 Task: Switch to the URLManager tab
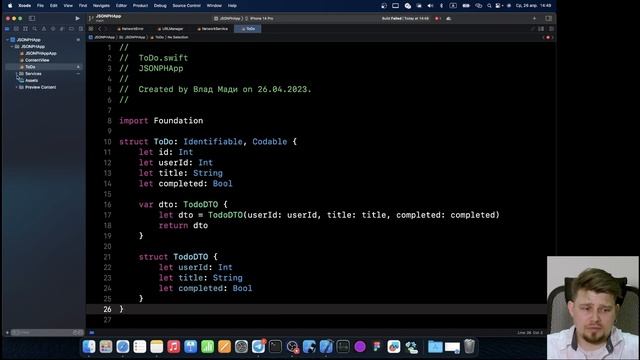(x=171, y=29)
